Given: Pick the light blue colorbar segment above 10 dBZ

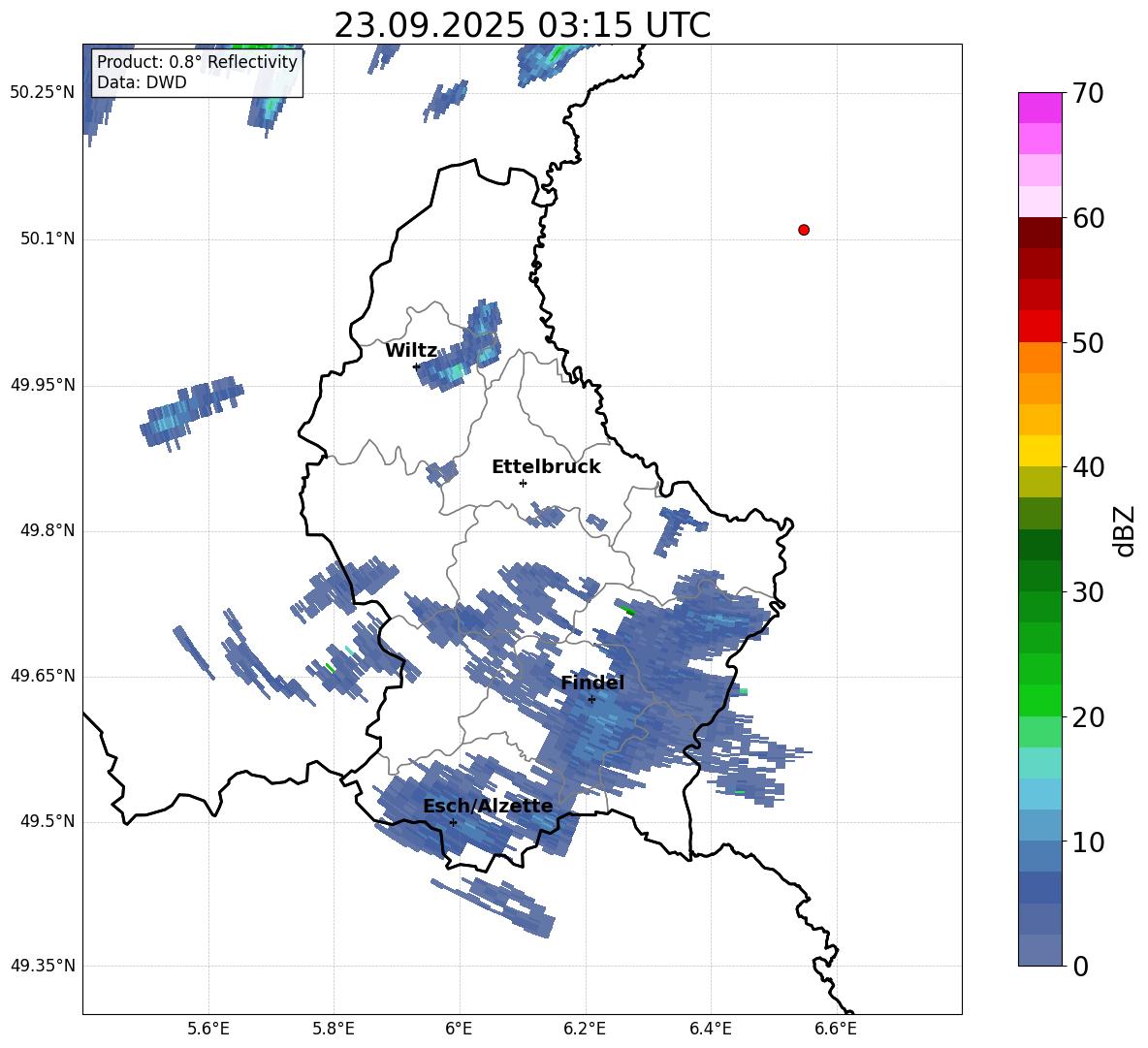Looking at the screenshot, I should click(x=1039, y=825).
